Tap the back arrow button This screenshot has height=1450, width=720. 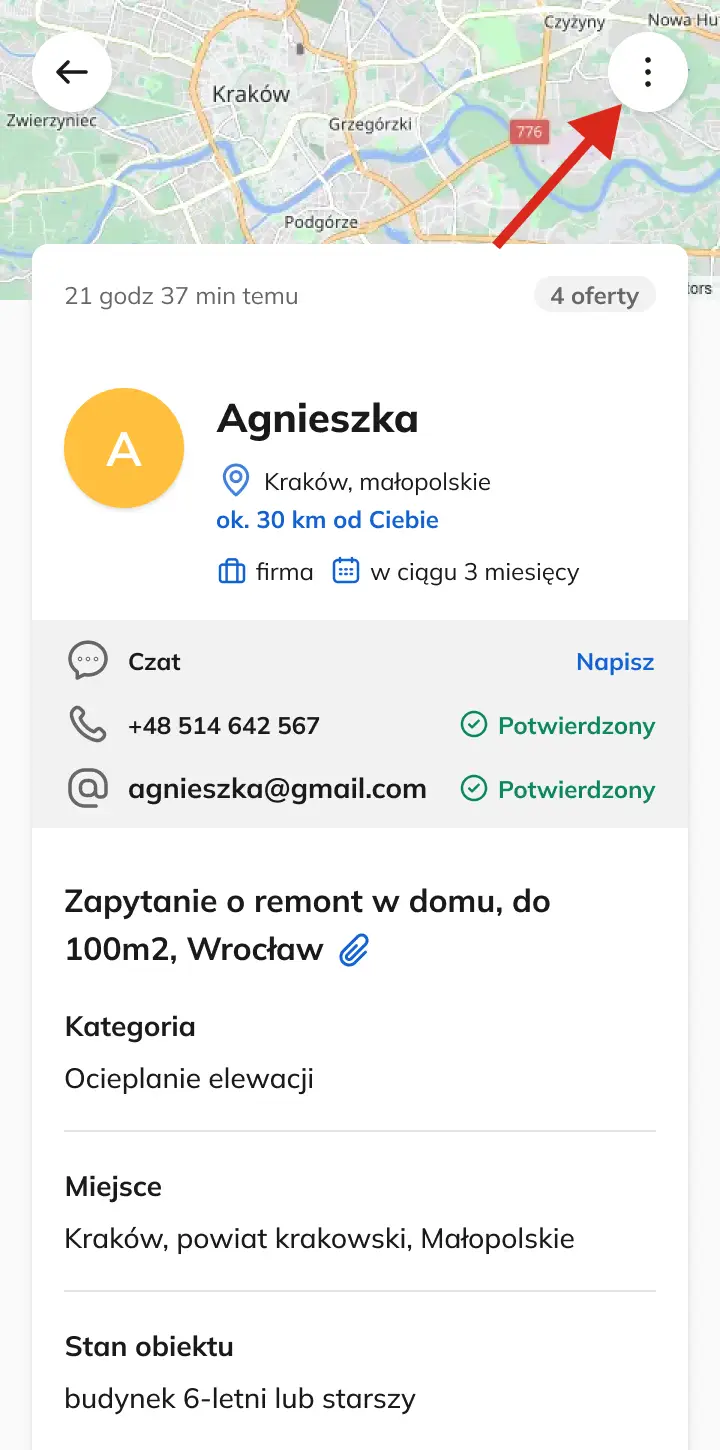[x=71, y=72]
